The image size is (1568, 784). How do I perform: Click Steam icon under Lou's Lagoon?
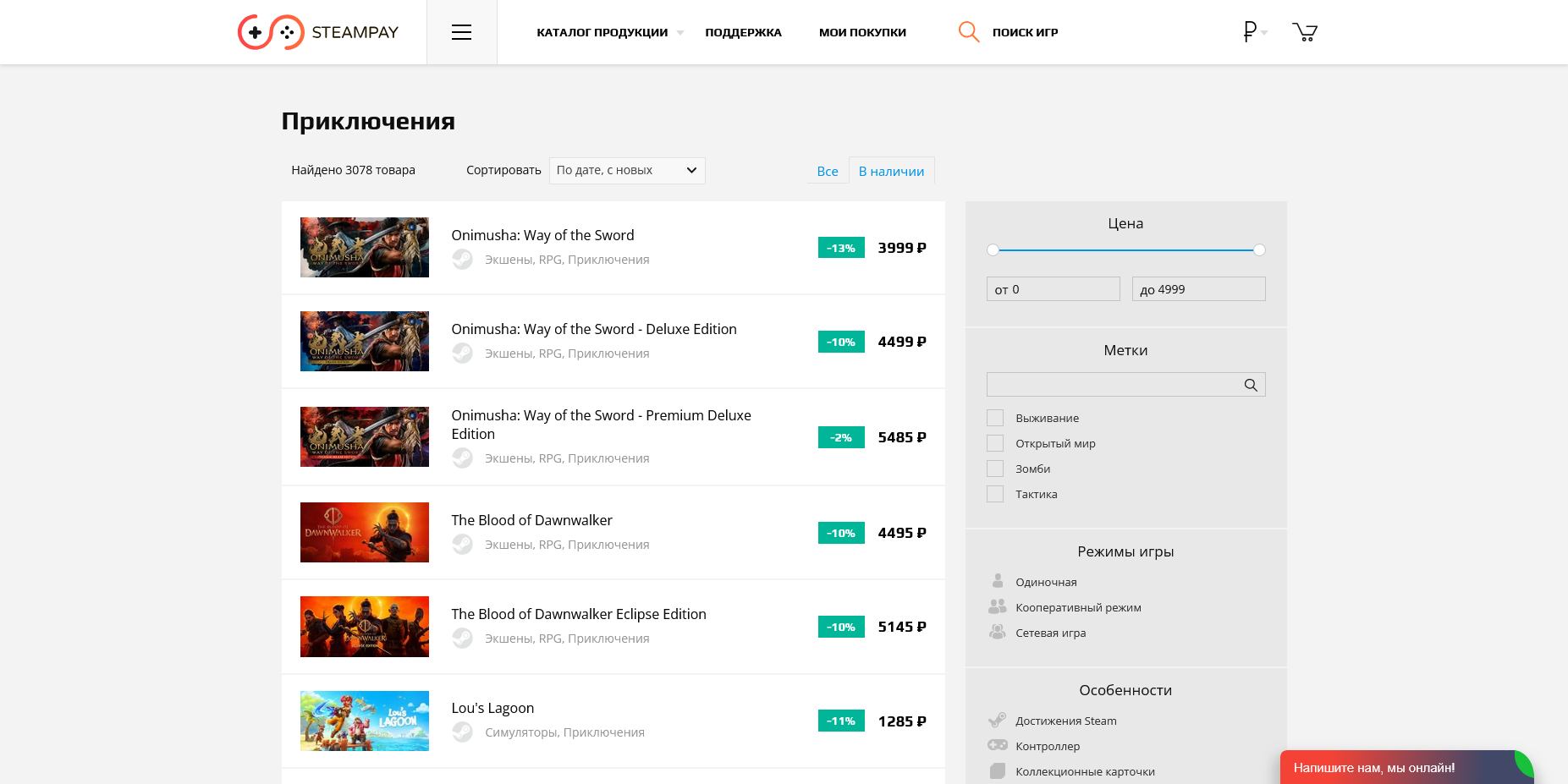462,732
